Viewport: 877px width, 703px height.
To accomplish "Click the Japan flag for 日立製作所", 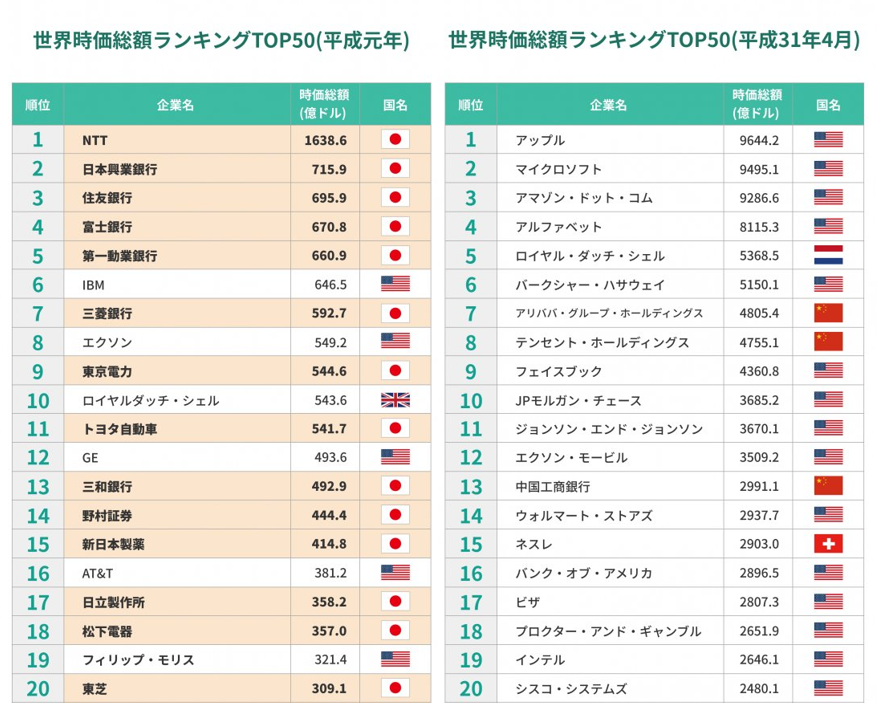I will pyautogui.click(x=395, y=602).
